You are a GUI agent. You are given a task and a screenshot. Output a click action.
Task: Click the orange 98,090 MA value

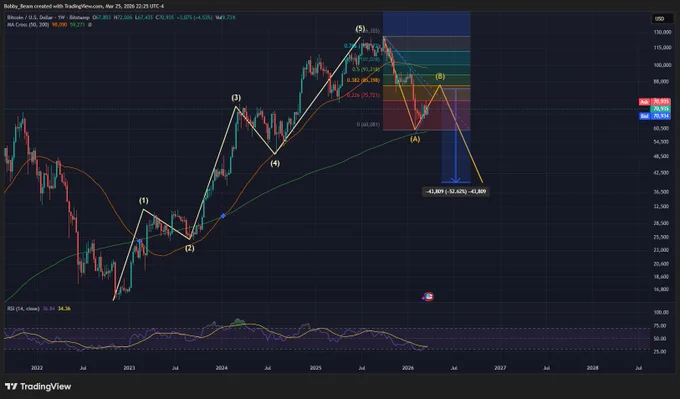[59, 25]
